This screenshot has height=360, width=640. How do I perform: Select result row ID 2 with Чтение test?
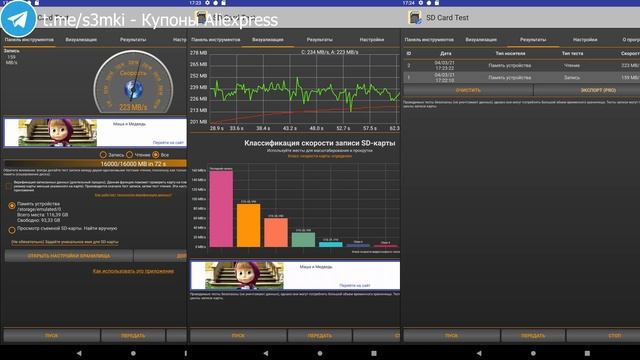click(522, 65)
